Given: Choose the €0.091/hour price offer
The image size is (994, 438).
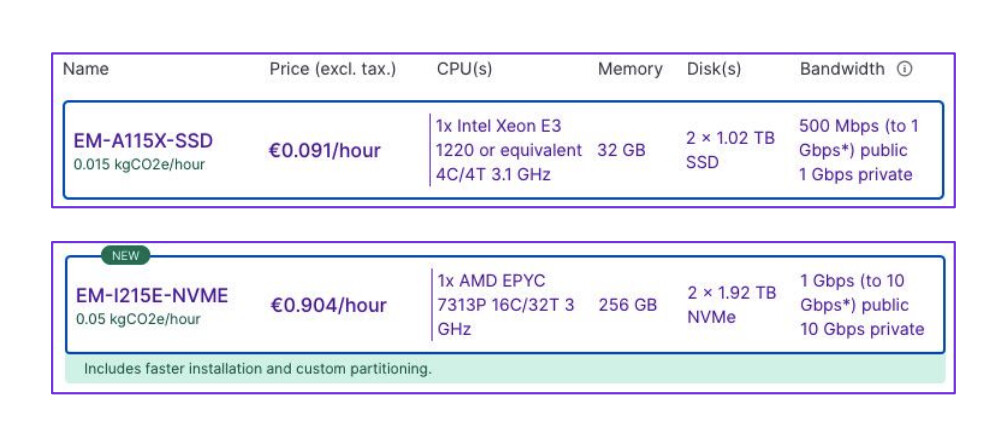Looking at the screenshot, I should pos(325,151).
